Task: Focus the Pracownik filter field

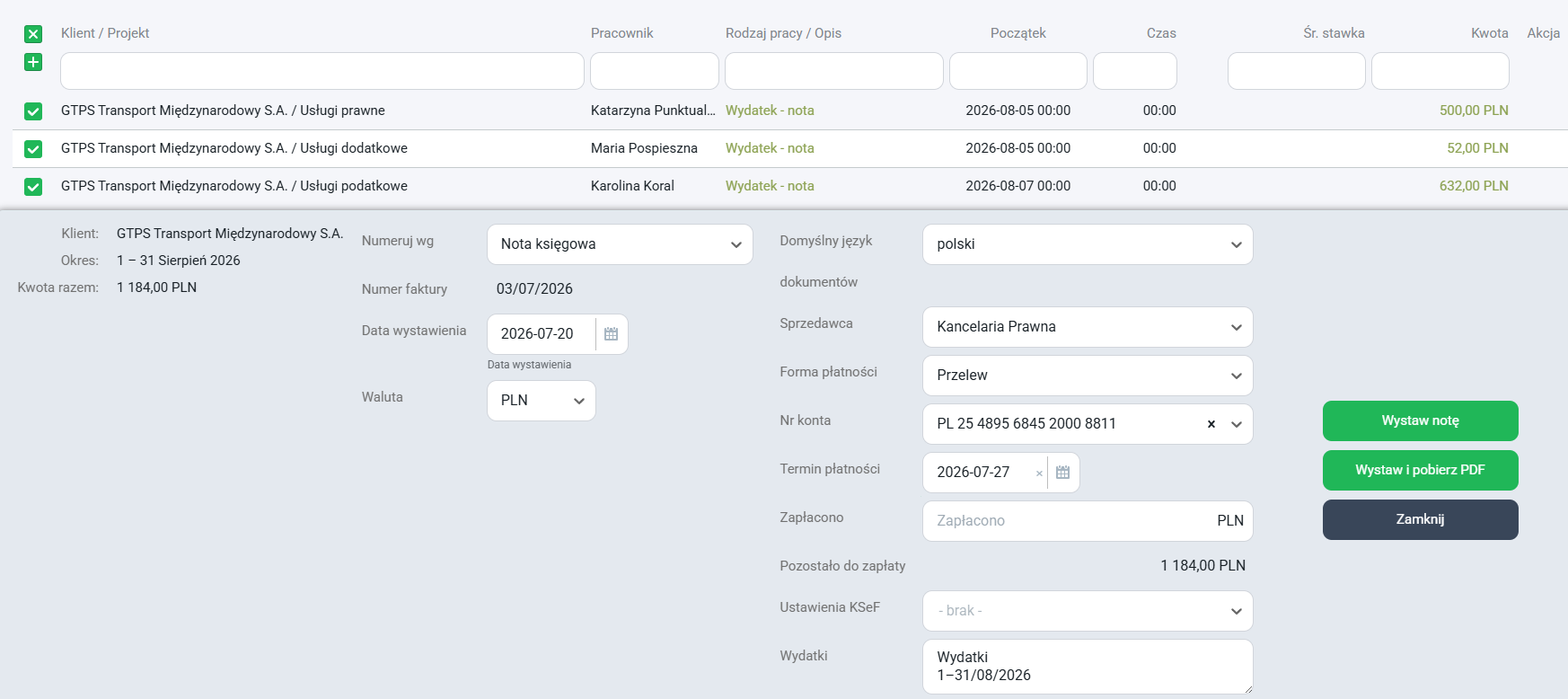Action: pyautogui.click(x=655, y=71)
